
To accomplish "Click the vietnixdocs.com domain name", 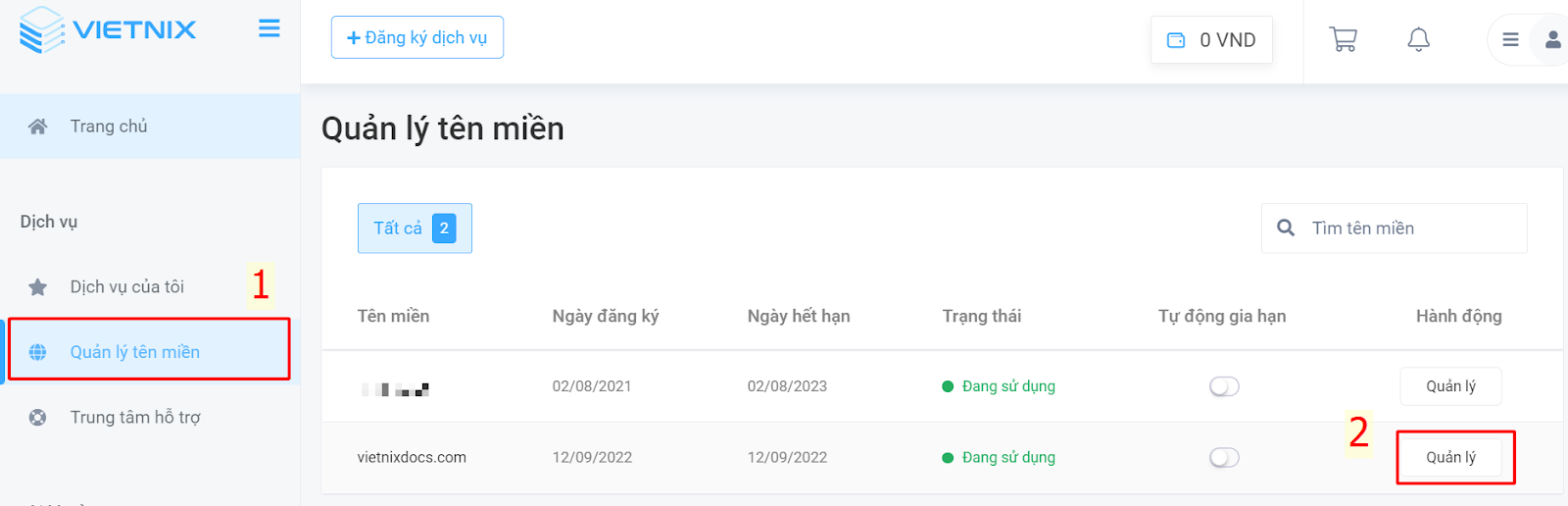I will point(412,458).
